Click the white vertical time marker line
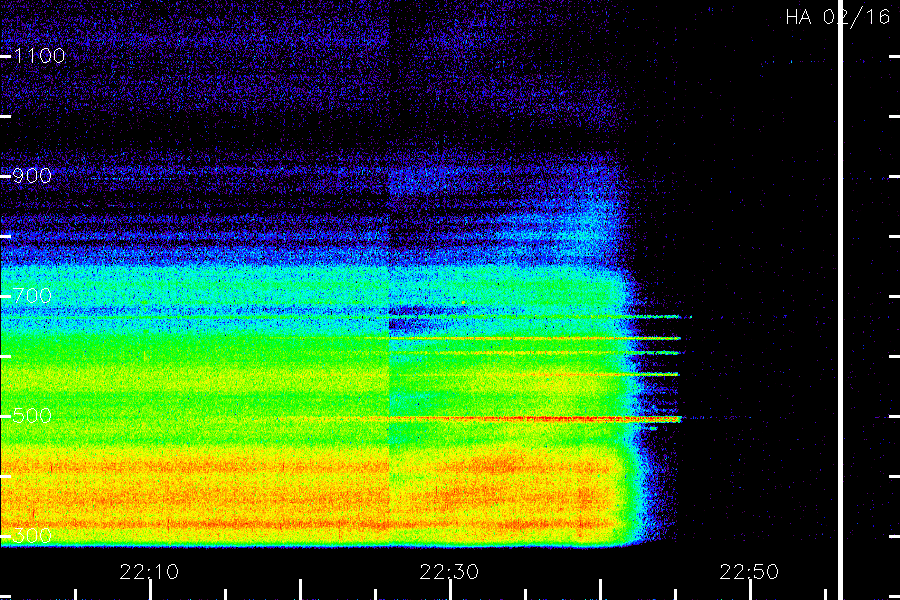The image size is (900, 600). click(840, 300)
